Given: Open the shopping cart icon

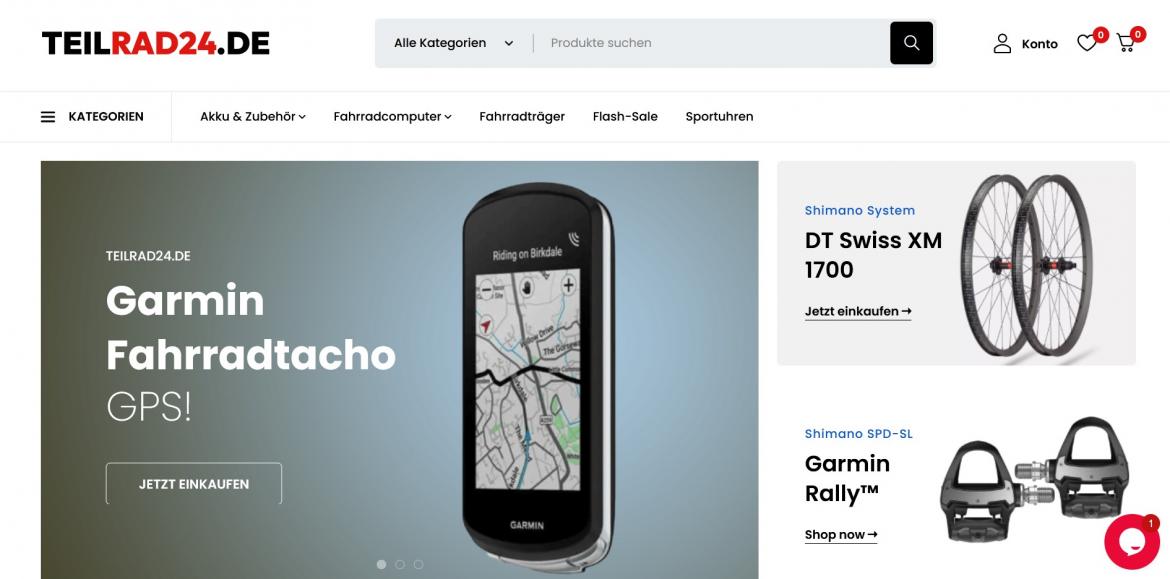Looking at the screenshot, I should click(1125, 43).
